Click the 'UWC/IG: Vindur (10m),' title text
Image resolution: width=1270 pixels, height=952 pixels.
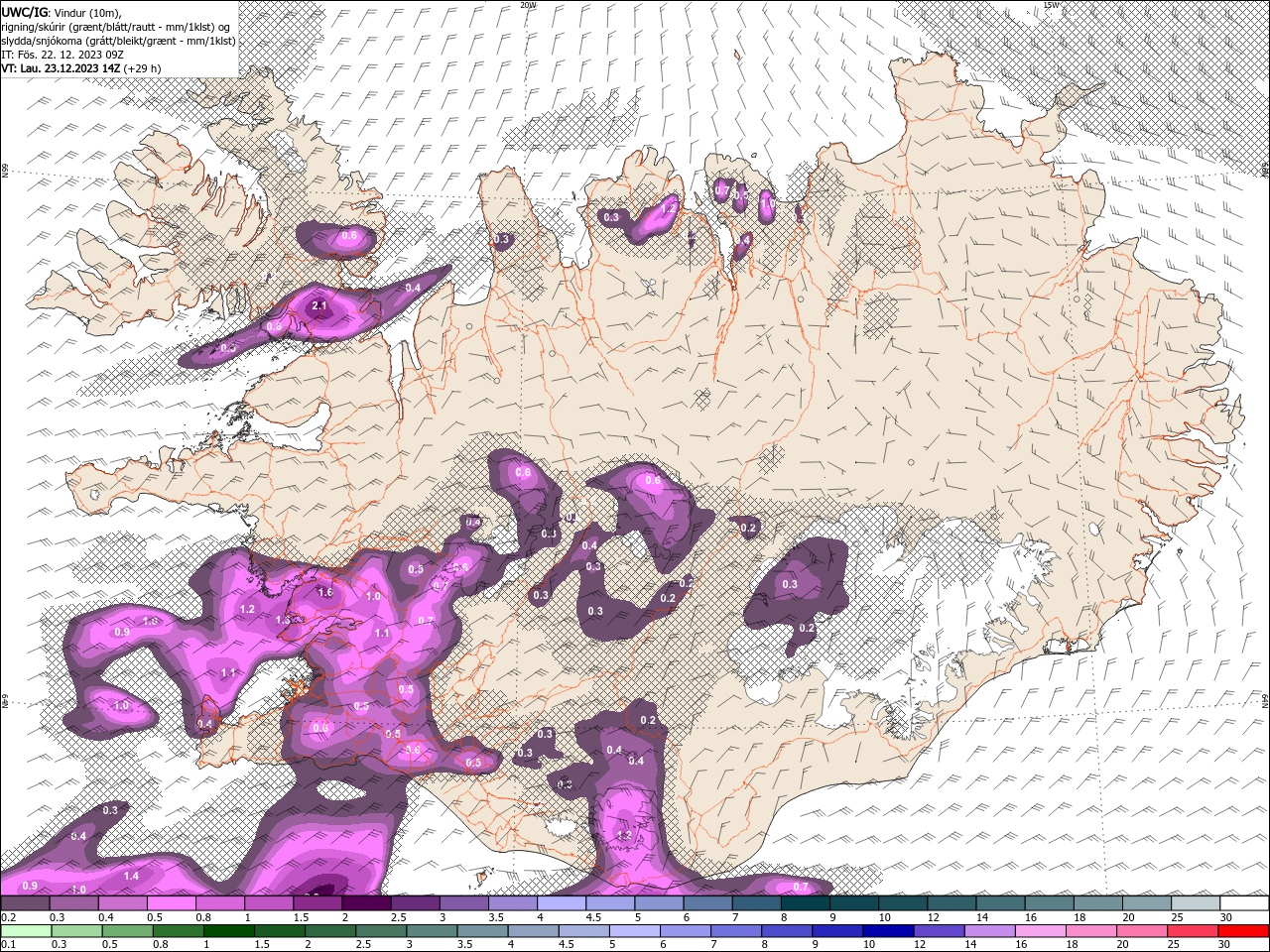(x=63, y=11)
